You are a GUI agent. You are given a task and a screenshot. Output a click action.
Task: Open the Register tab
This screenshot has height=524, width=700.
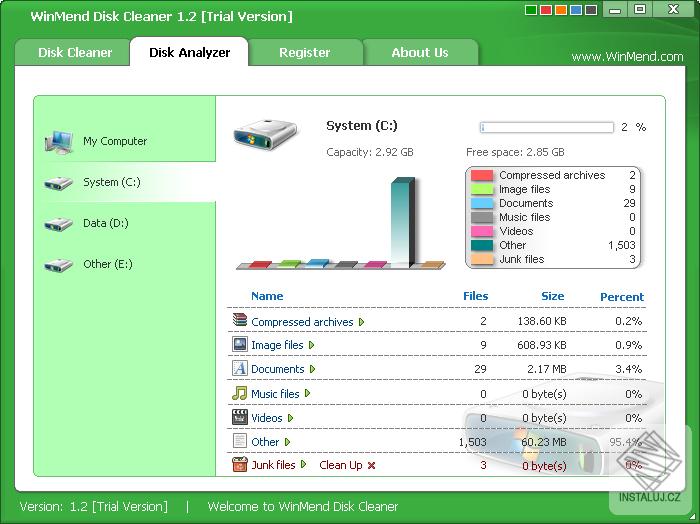coord(304,53)
